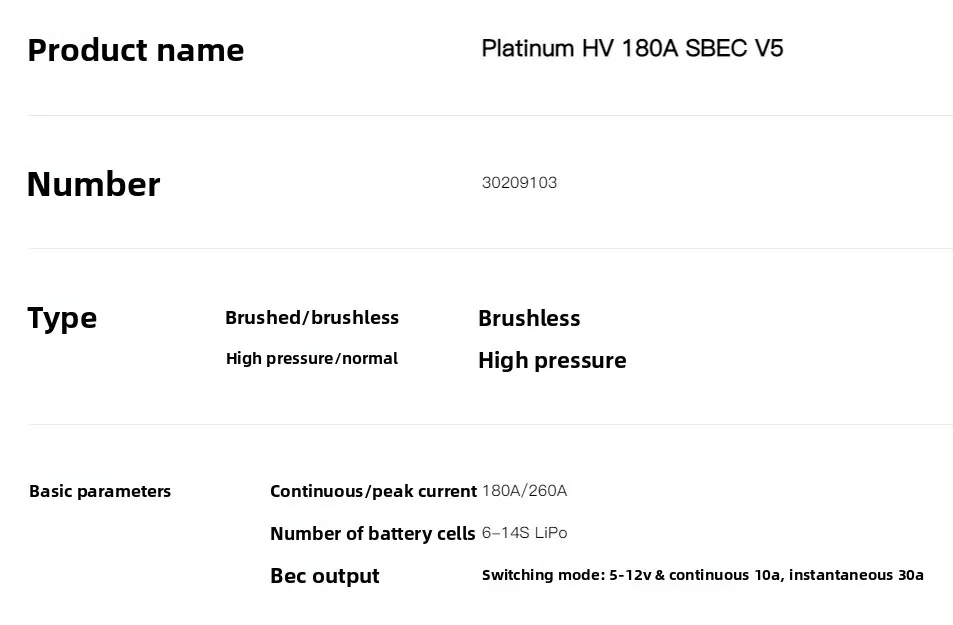The height and width of the screenshot is (625, 953).
Task: Select the Brushless value text
Action: (x=529, y=319)
